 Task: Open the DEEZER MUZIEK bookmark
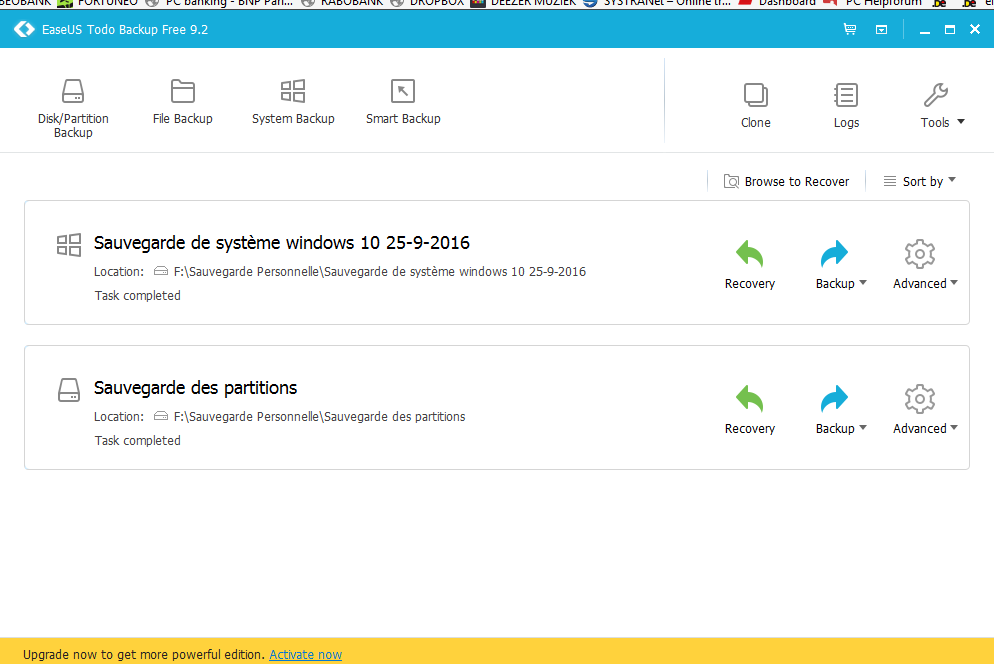click(x=524, y=3)
